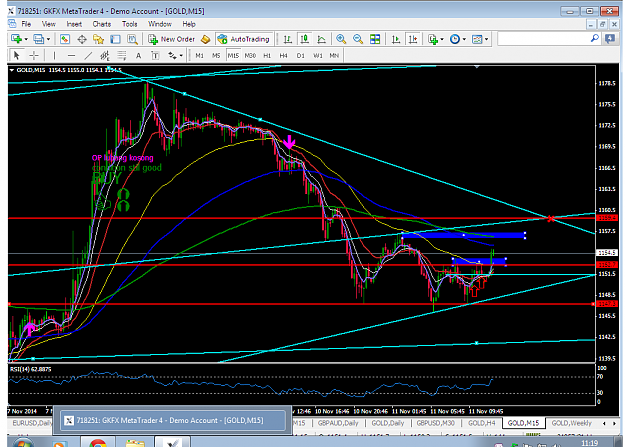Expand the Templates dropdown arrow
Viewport: 625px width, 447px height.
[486, 39]
